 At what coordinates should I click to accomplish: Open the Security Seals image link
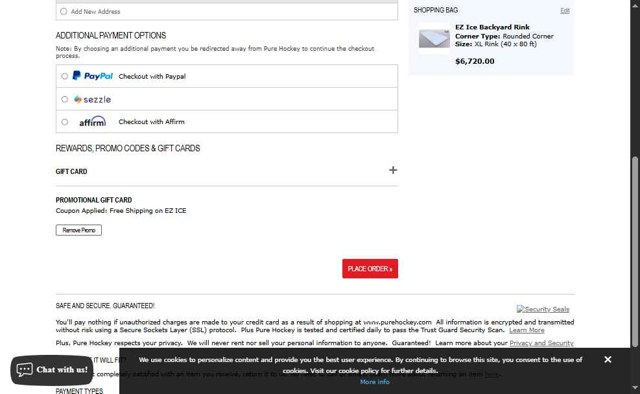tap(543, 309)
